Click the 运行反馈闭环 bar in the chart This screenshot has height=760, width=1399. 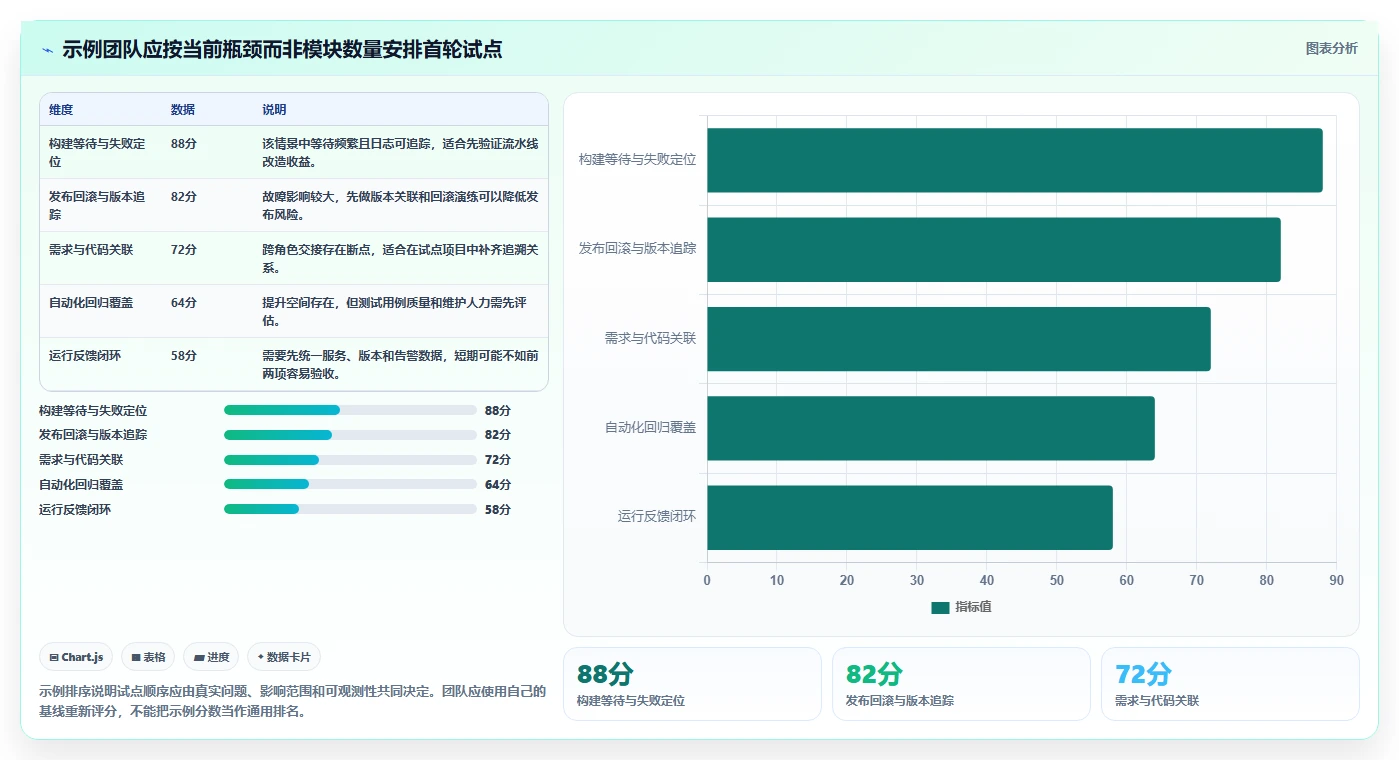pyautogui.click(x=910, y=518)
